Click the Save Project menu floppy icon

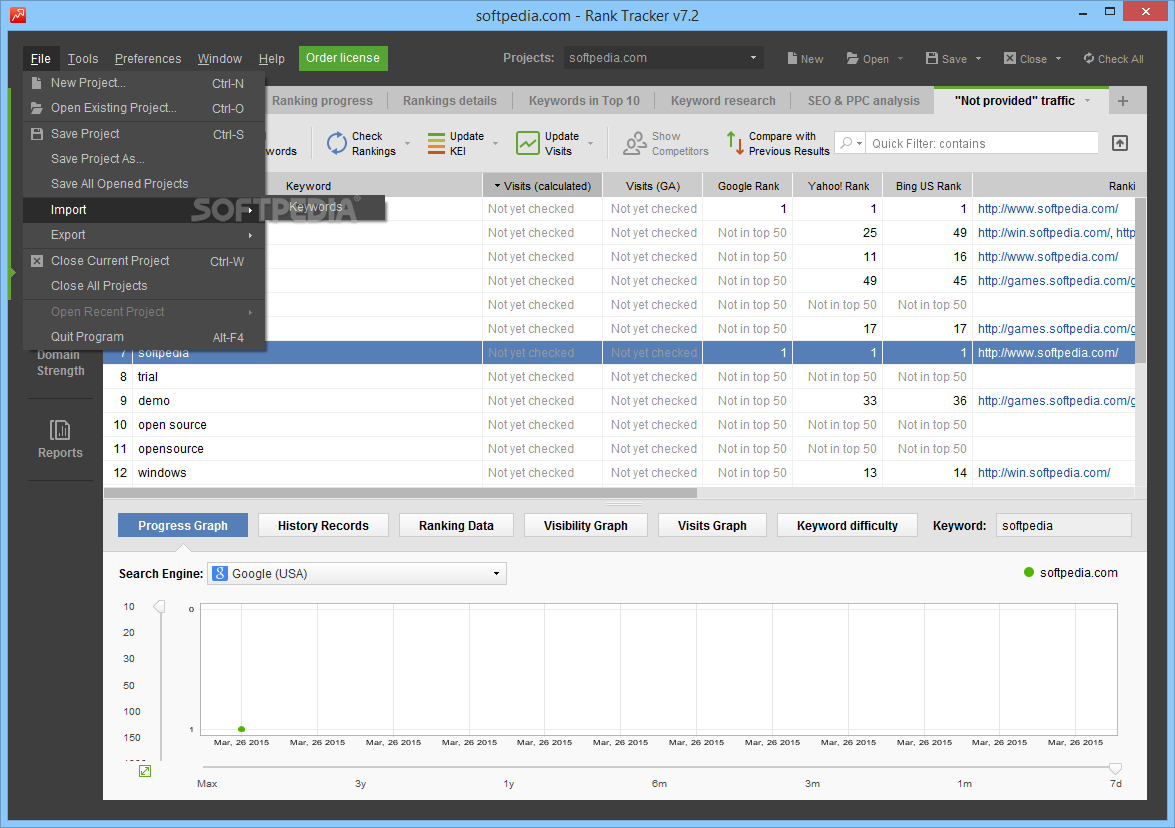click(x=36, y=134)
